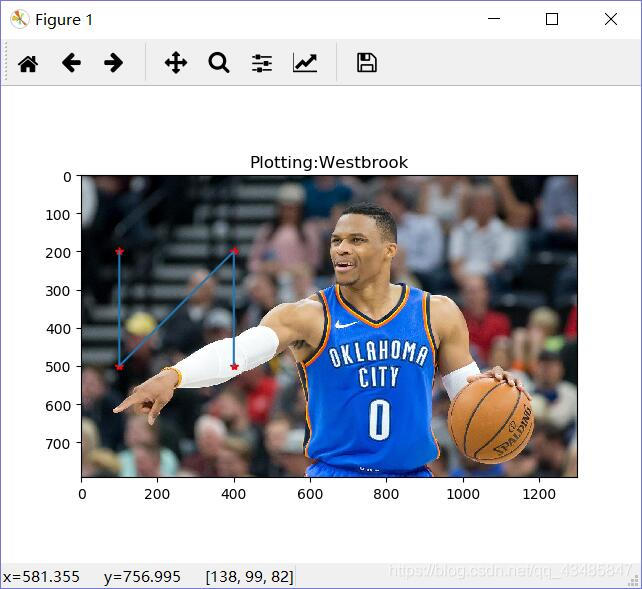Viewport: 642px width, 589px height.
Task: Click the plot title Plotting:Westbrook
Action: pos(329,162)
